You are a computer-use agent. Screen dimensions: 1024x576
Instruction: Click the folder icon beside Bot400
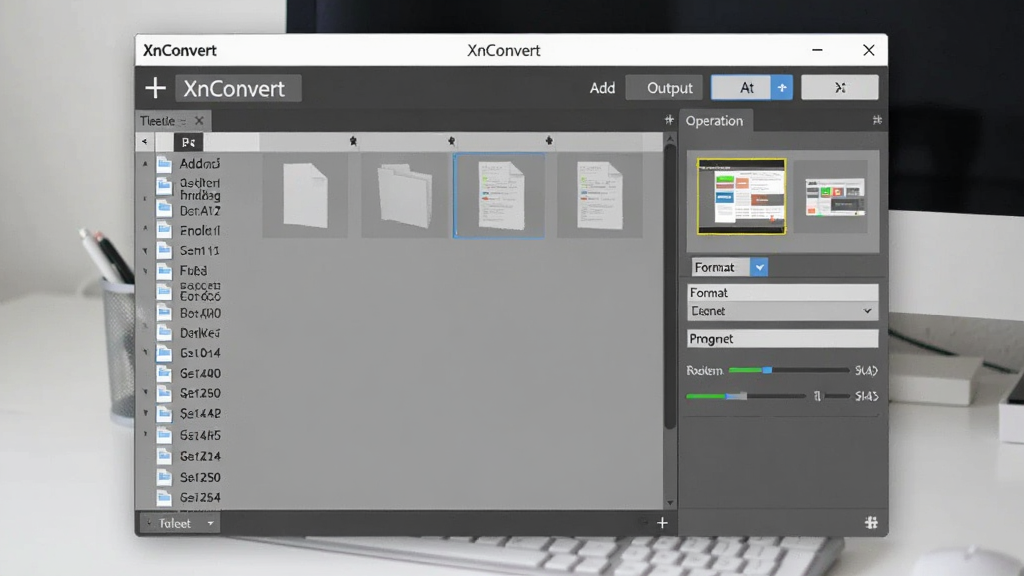tap(164, 313)
